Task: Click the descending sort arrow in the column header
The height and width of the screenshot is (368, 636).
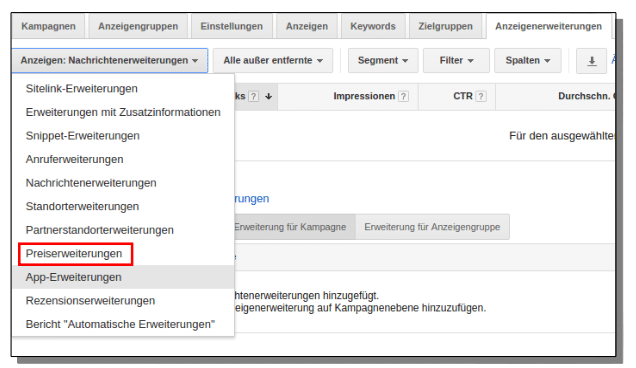Action: 269,96
